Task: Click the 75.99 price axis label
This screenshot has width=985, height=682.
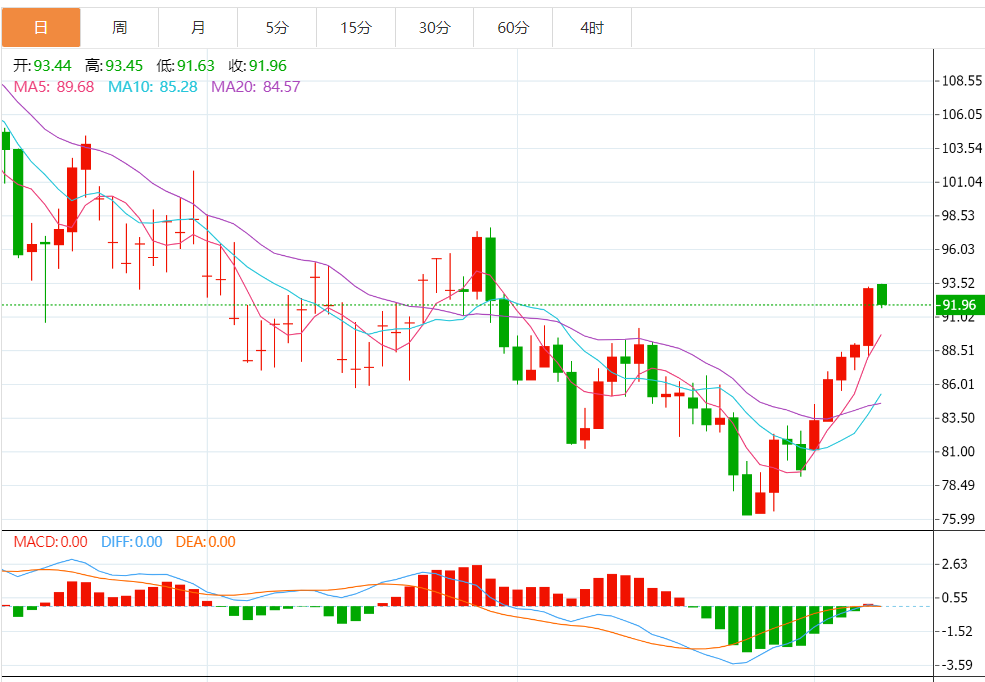Action: point(958,519)
